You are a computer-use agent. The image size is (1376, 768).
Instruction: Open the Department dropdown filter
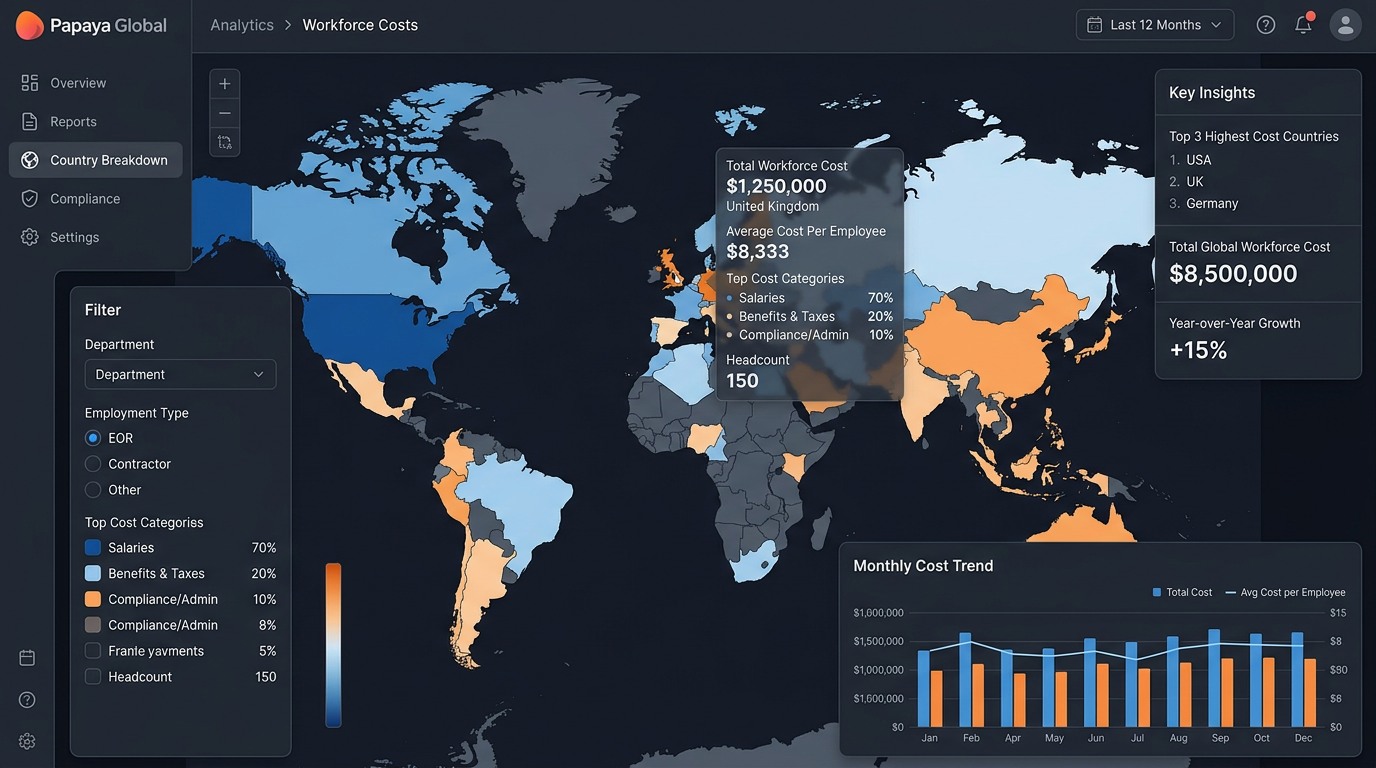180,374
